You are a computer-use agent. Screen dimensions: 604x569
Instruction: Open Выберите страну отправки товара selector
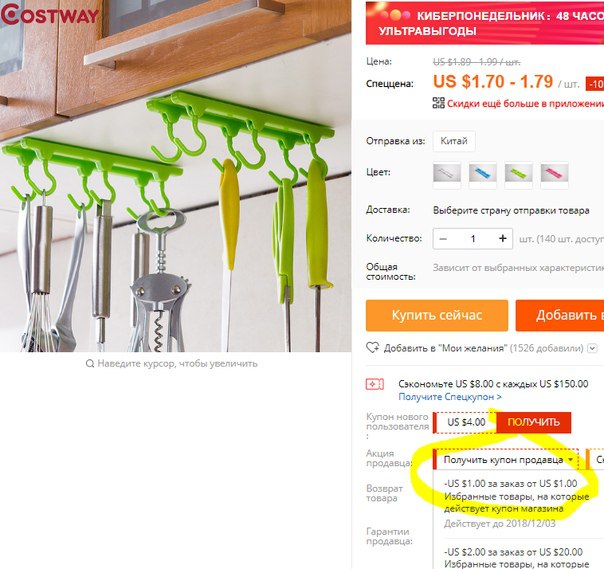pos(511,210)
